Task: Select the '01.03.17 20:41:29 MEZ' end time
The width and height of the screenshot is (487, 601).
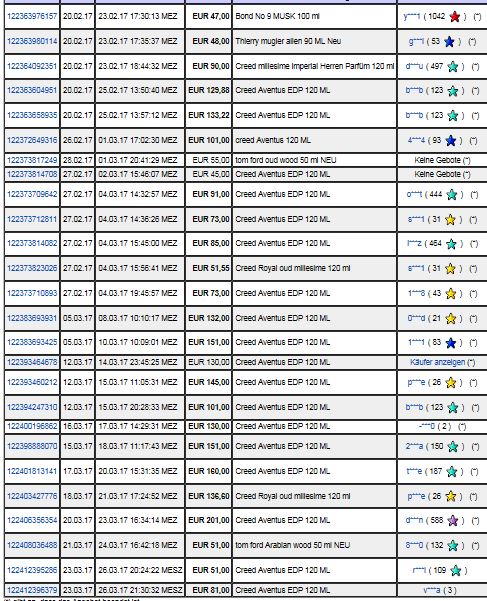Action: 138,160
